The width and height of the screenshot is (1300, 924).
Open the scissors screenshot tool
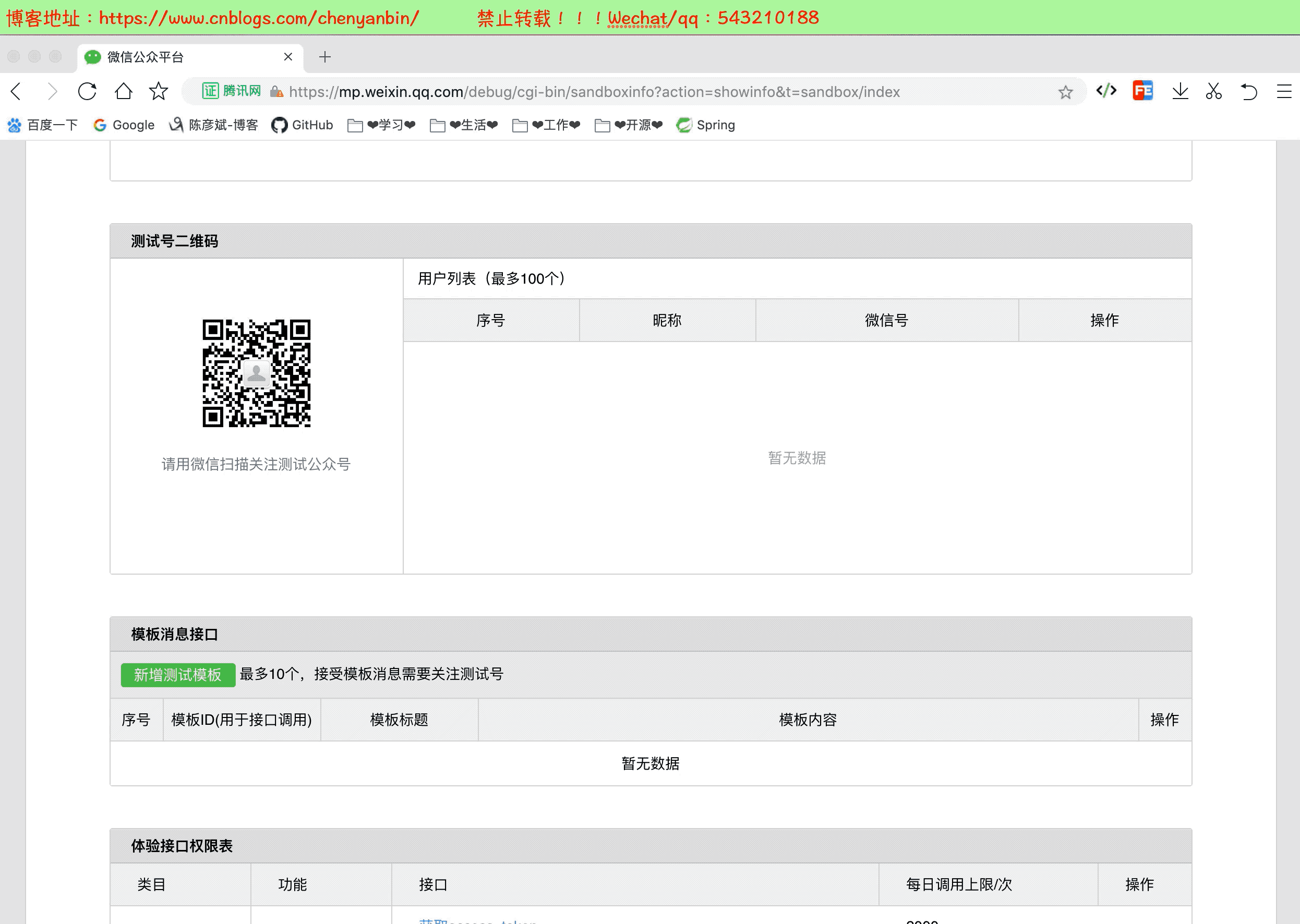(x=1213, y=92)
